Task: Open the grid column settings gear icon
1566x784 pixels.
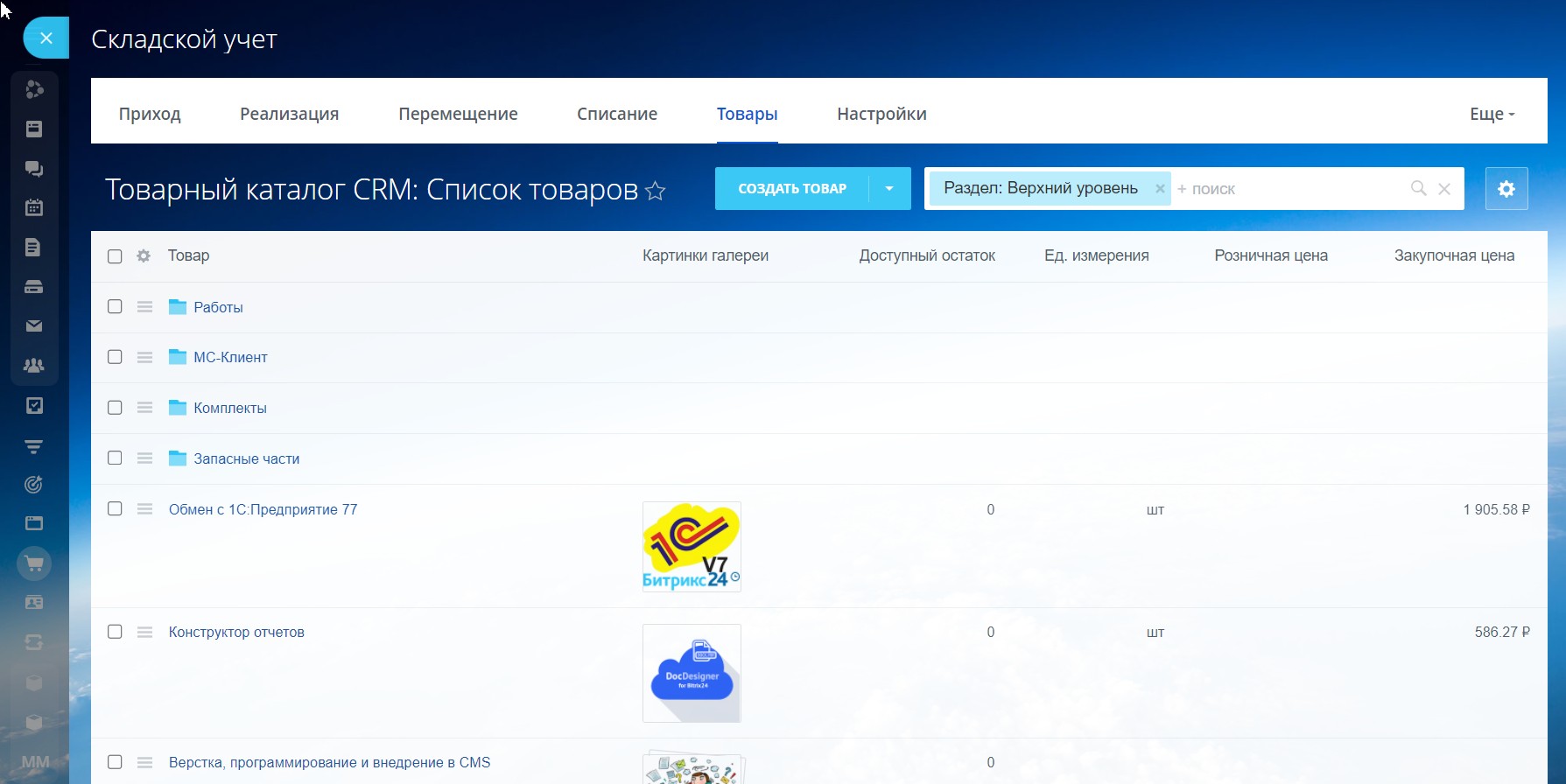Action: [x=144, y=255]
